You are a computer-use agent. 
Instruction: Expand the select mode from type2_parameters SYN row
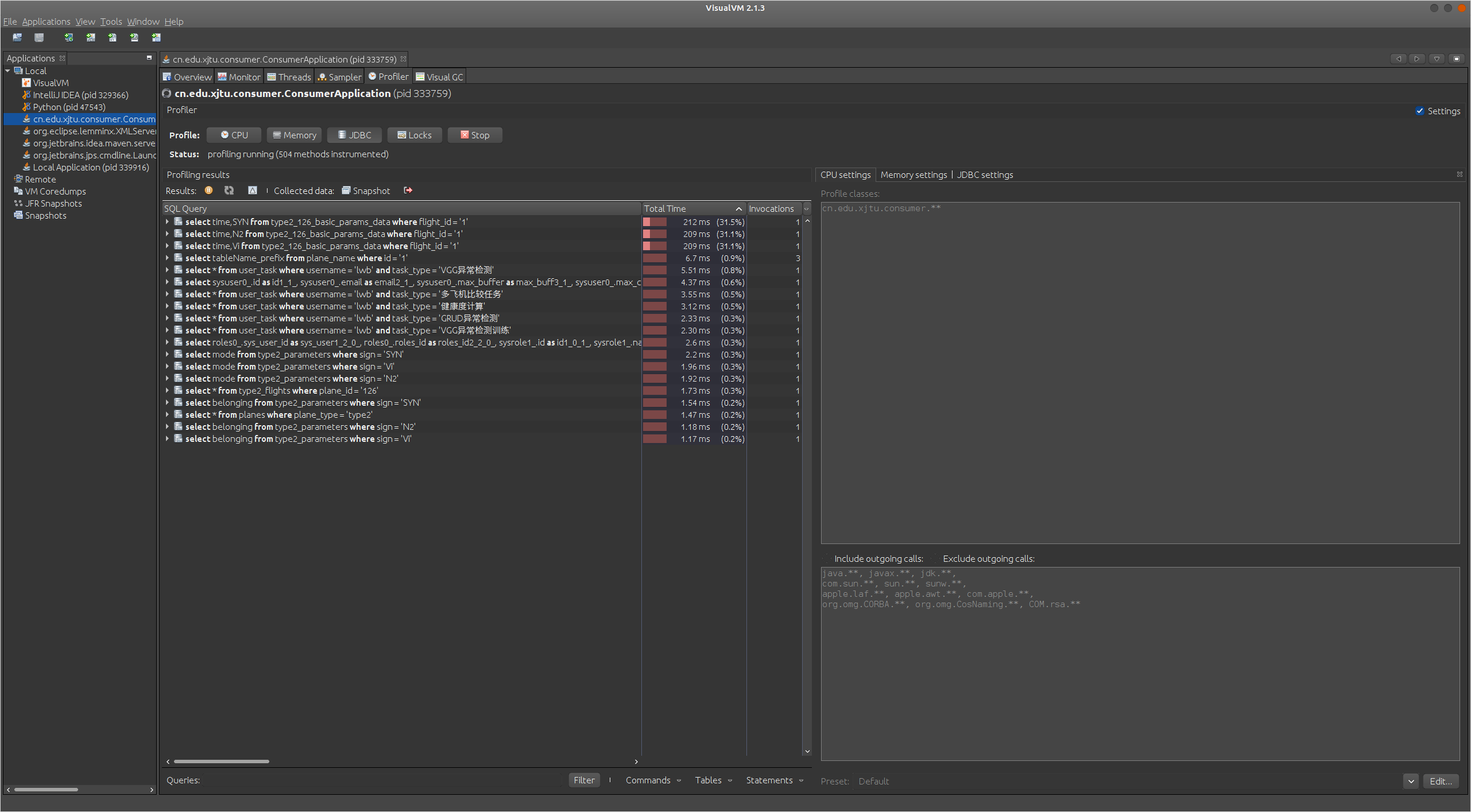click(168, 354)
